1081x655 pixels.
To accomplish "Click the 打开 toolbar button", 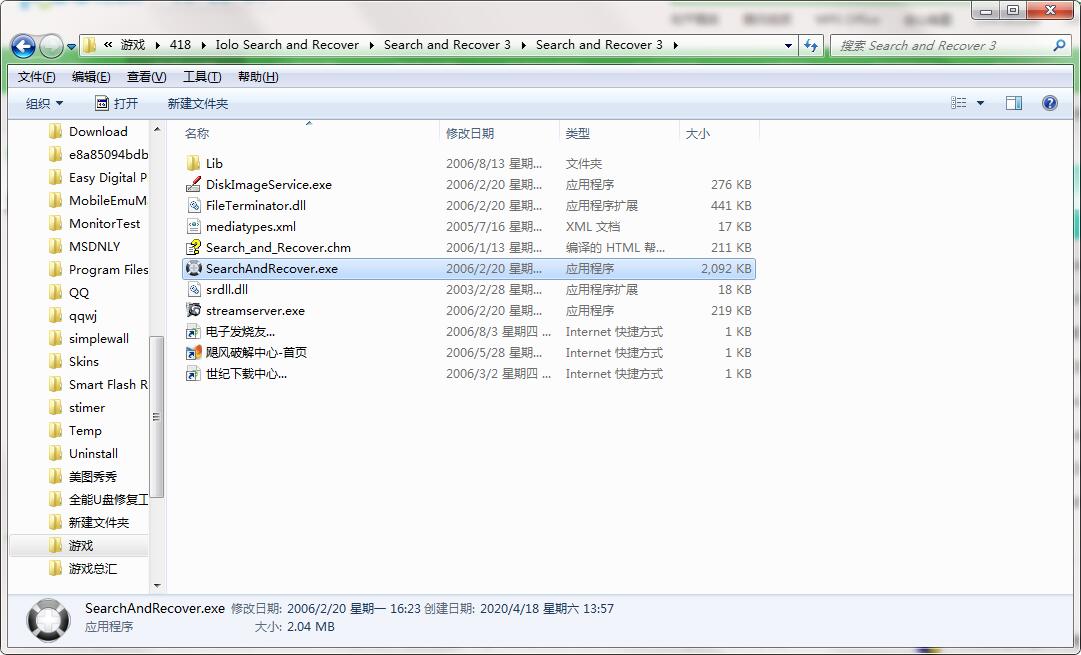I will [117, 103].
